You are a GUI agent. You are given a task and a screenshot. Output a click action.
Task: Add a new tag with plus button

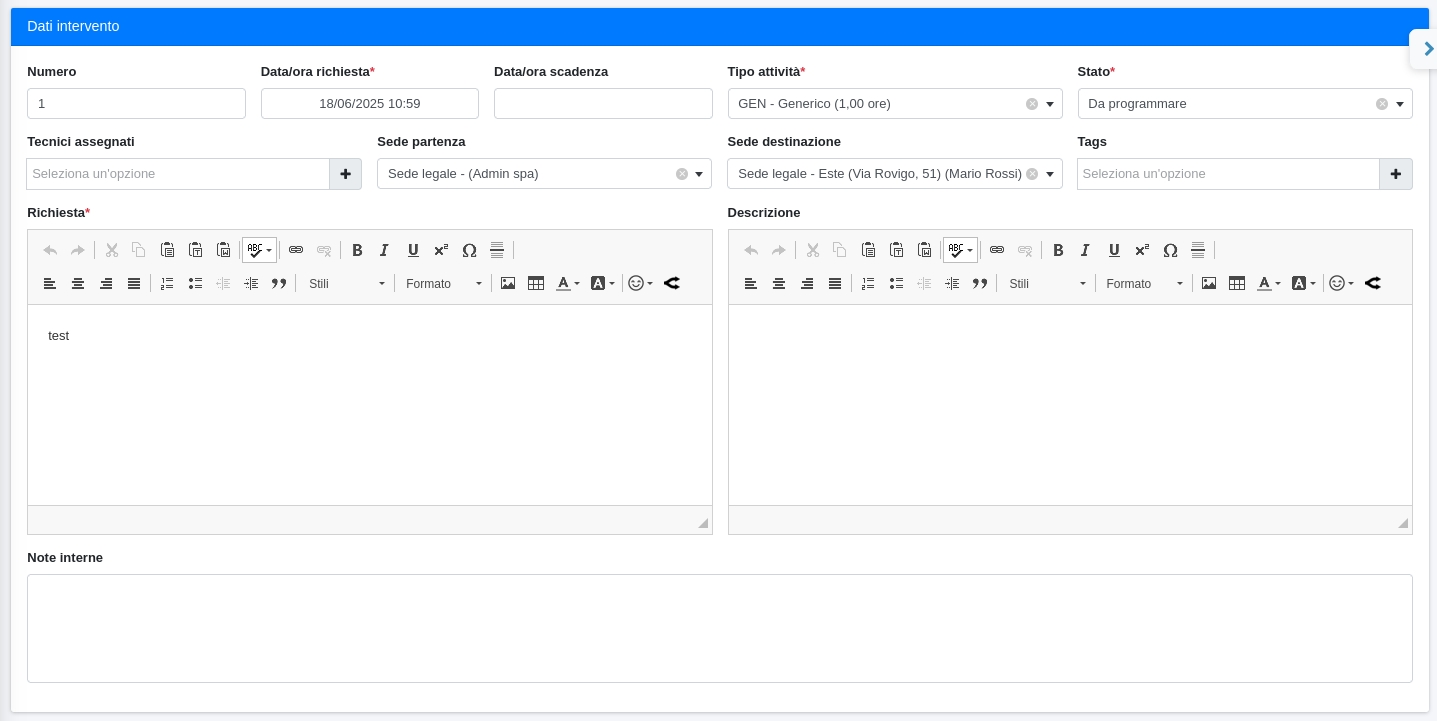(x=1395, y=174)
